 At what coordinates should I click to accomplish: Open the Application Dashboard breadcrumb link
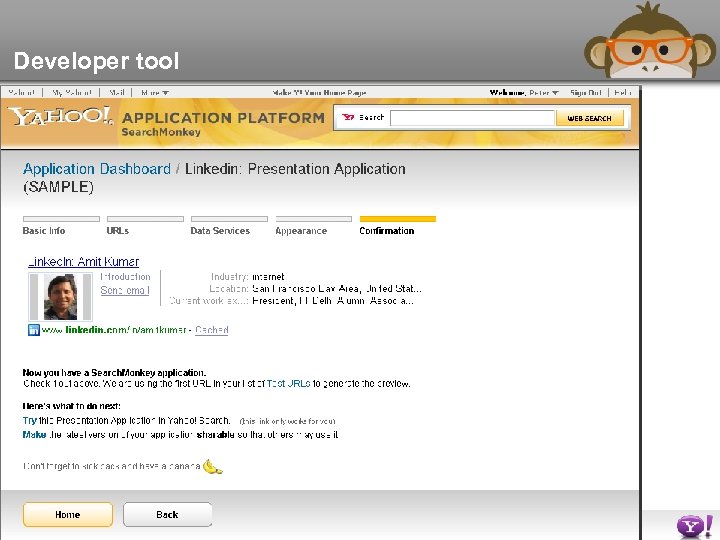(x=97, y=169)
